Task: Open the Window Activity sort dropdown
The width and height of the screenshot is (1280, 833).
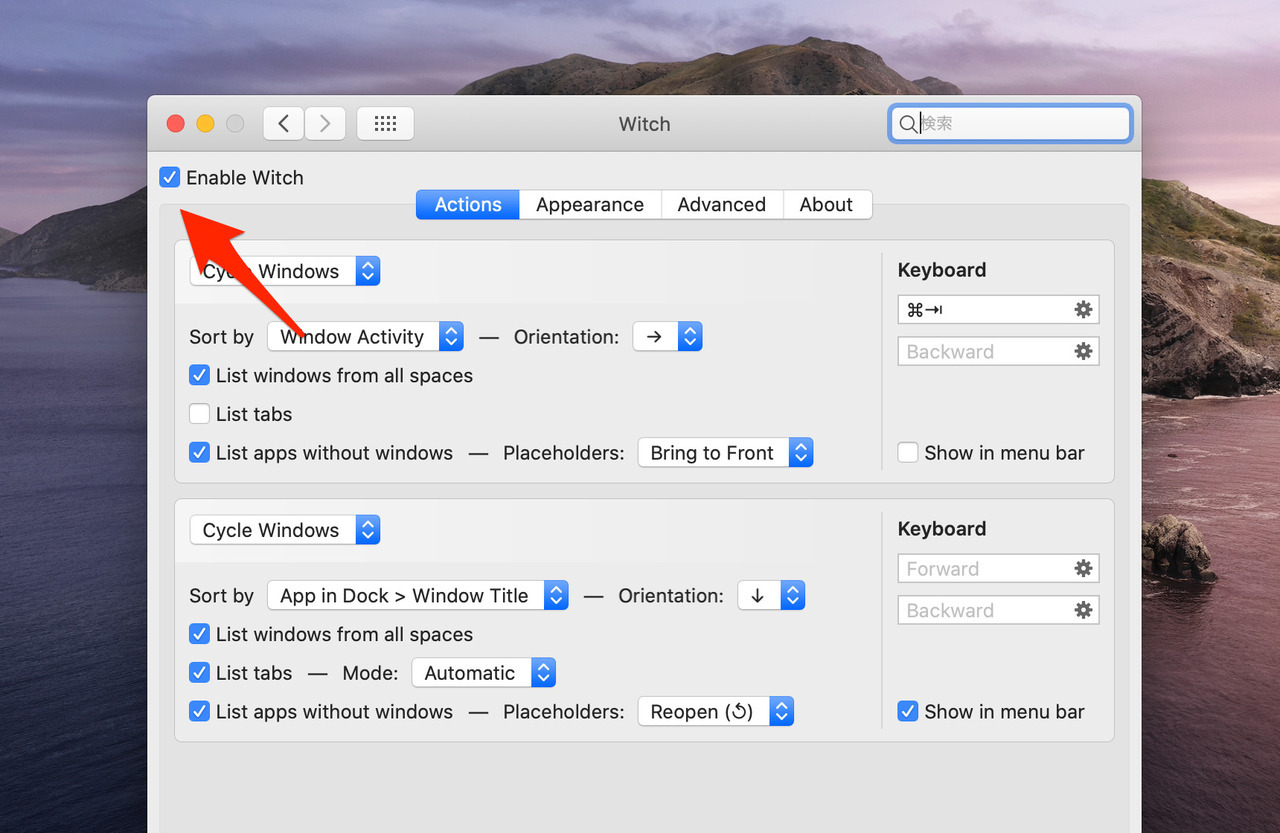Action: (365, 337)
